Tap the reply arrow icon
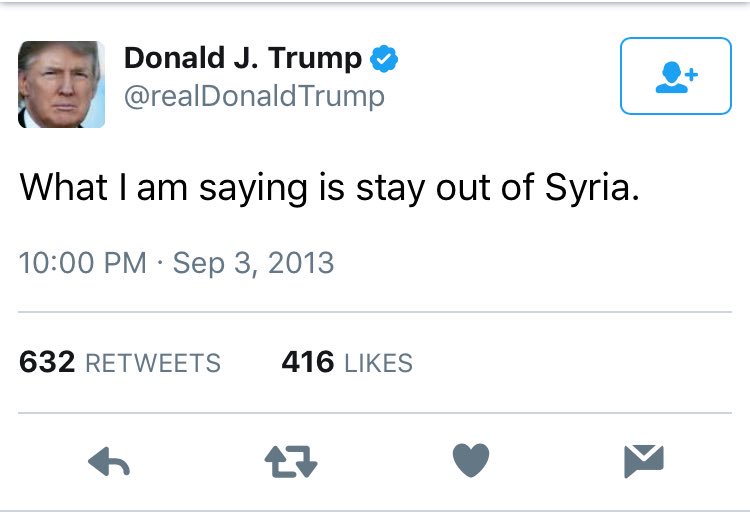 111,461
